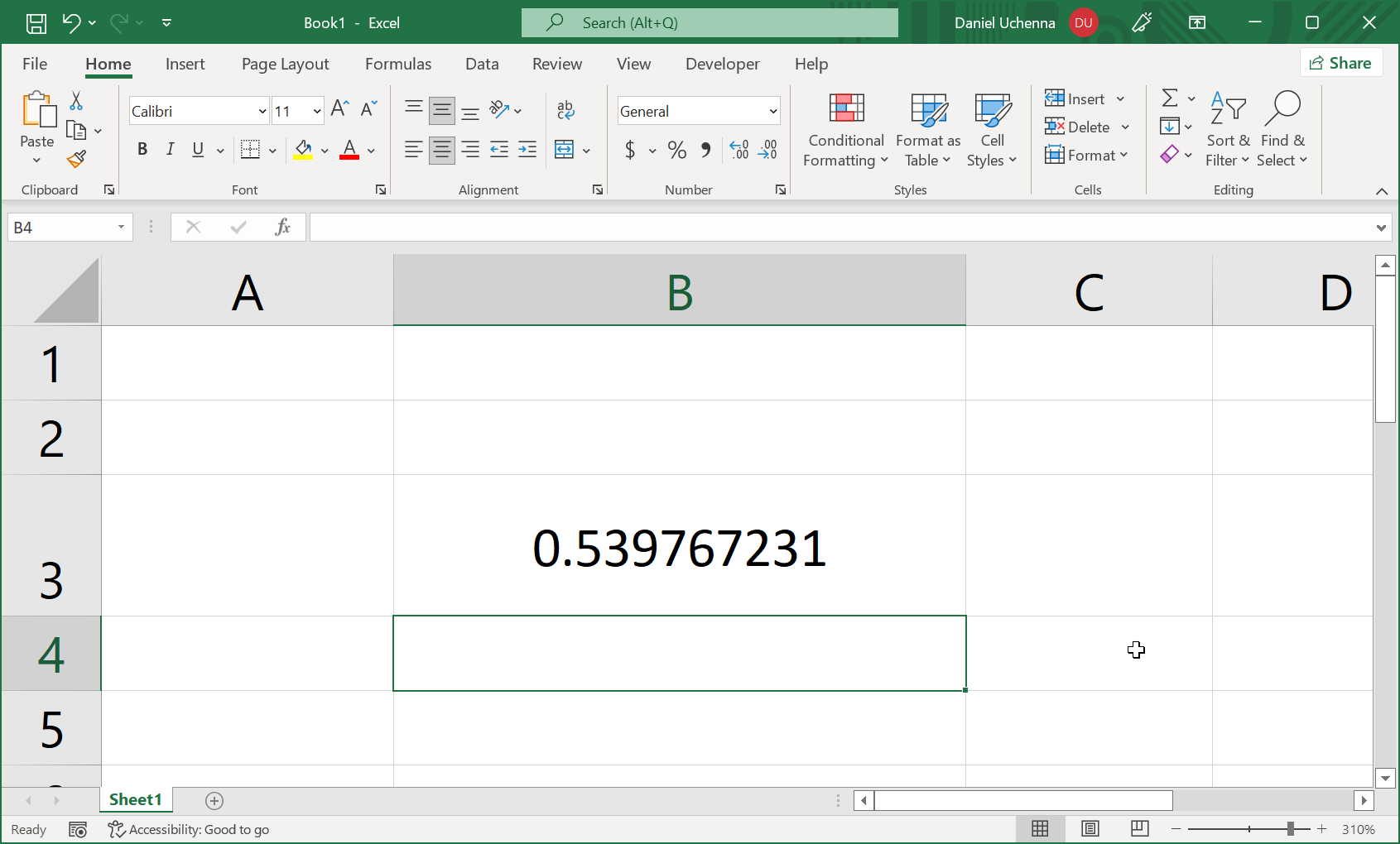Apply italic formatting

point(170,149)
